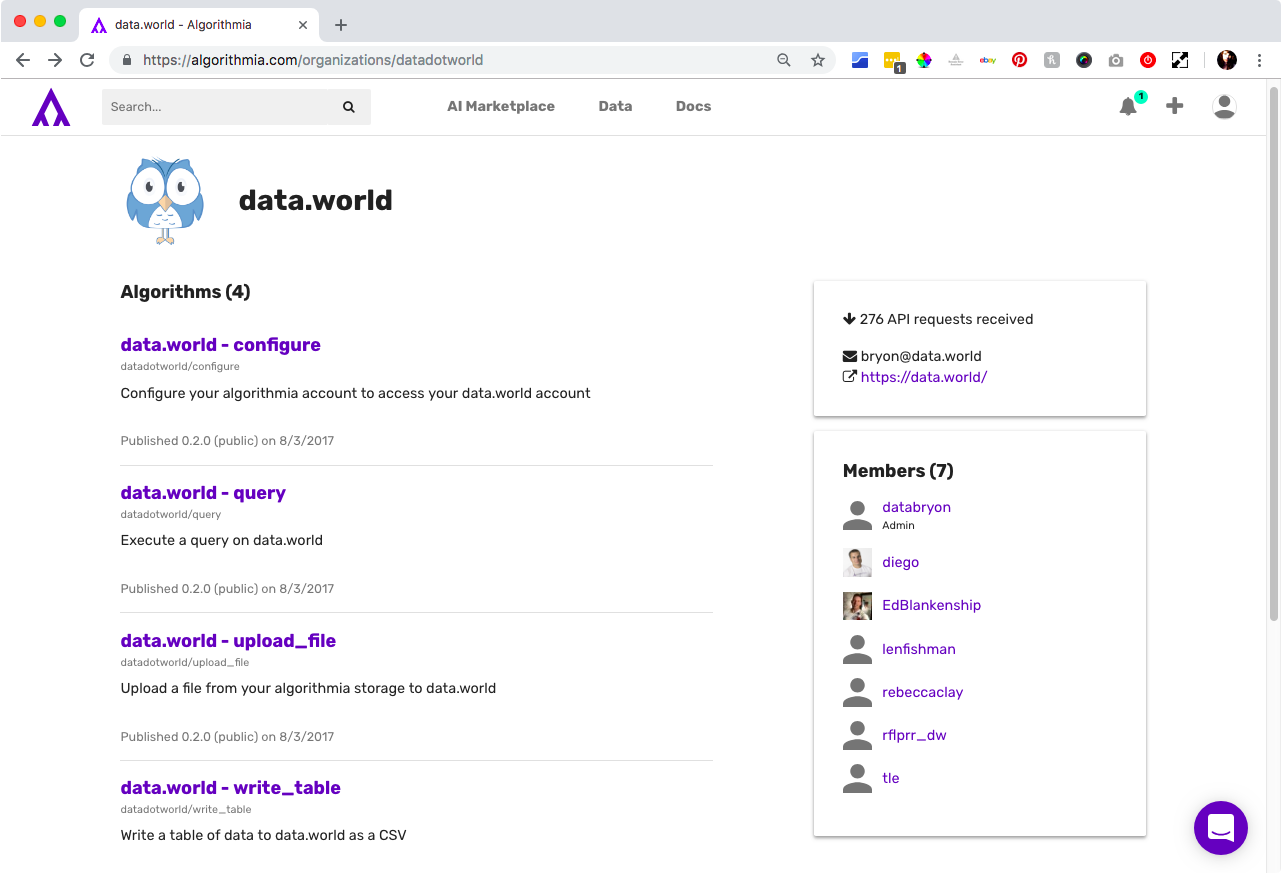Click the 'datadotworld/configure' path text

click(180, 367)
